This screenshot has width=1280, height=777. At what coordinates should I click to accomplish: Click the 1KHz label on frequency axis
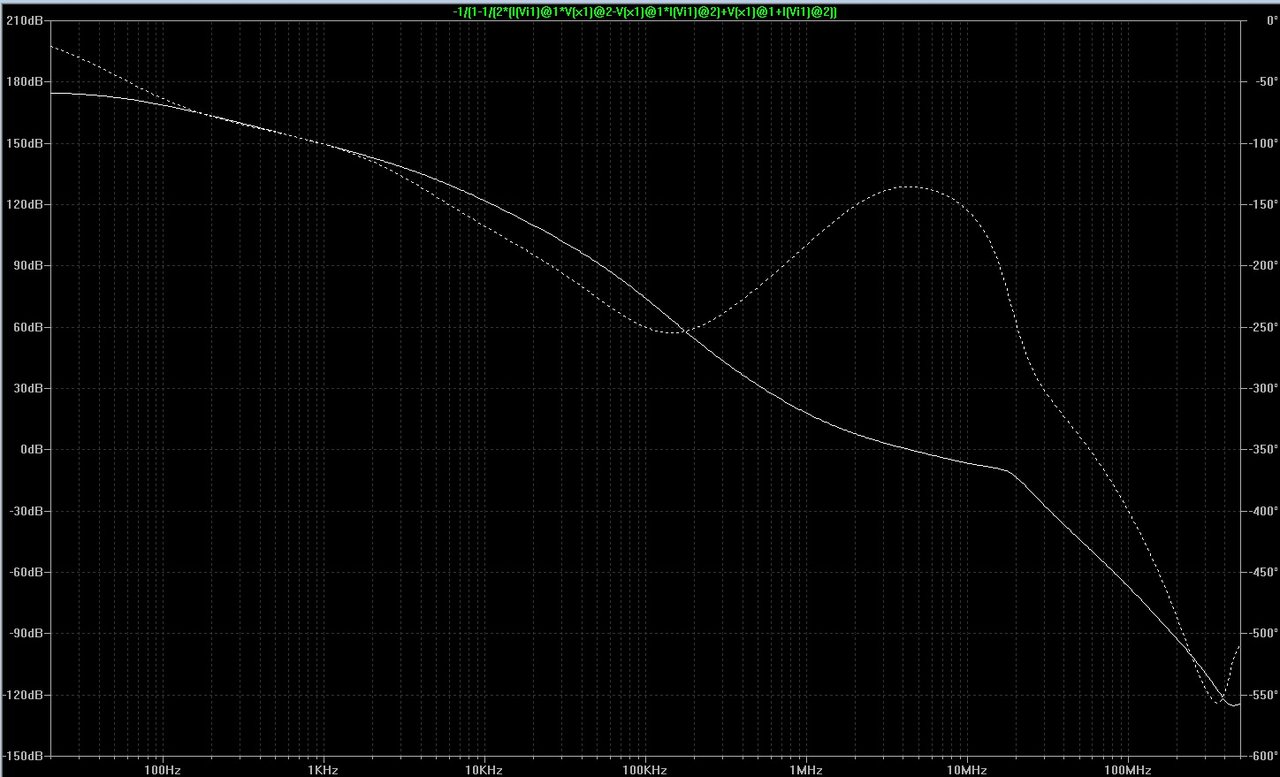click(x=323, y=770)
